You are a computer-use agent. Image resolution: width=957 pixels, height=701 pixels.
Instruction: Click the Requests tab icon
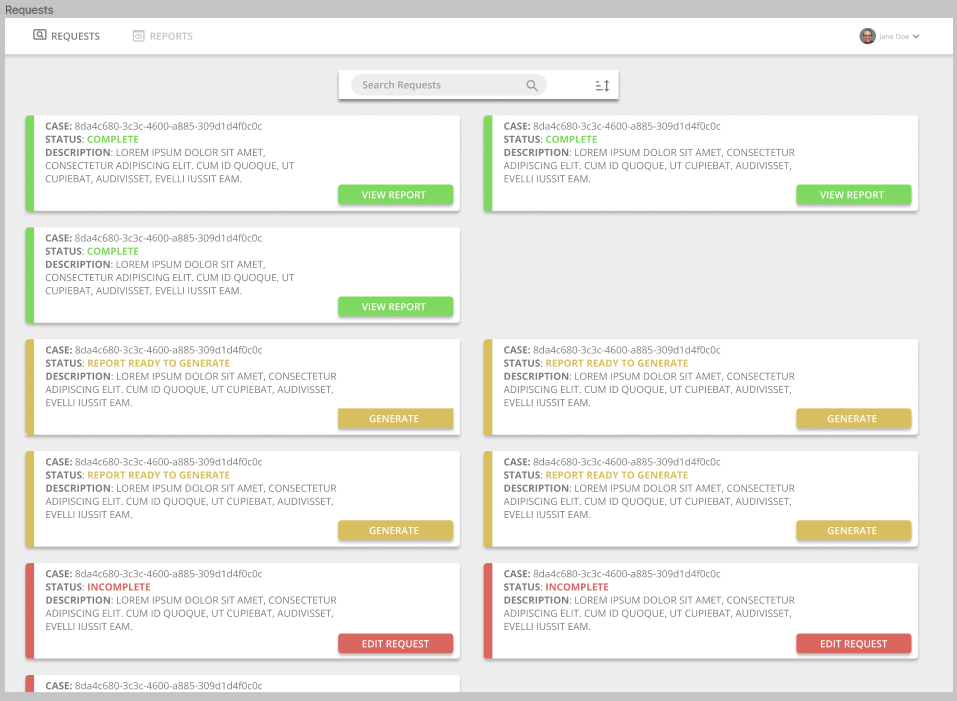[x=40, y=35]
